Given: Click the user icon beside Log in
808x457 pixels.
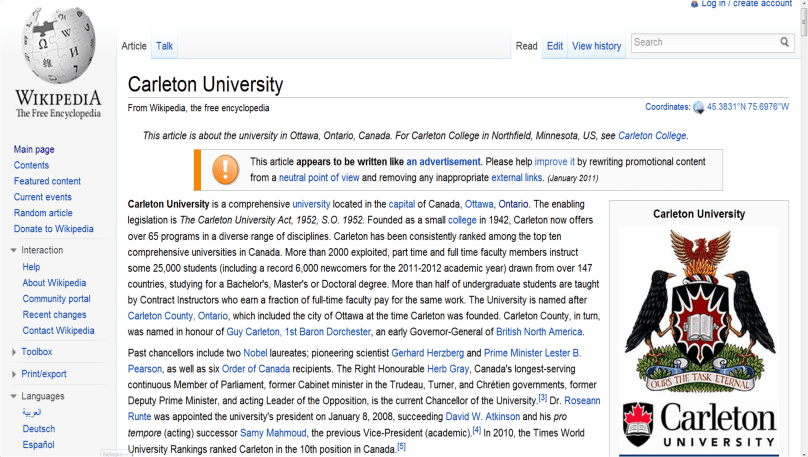Looking at the screenshot, I should 694,3.
